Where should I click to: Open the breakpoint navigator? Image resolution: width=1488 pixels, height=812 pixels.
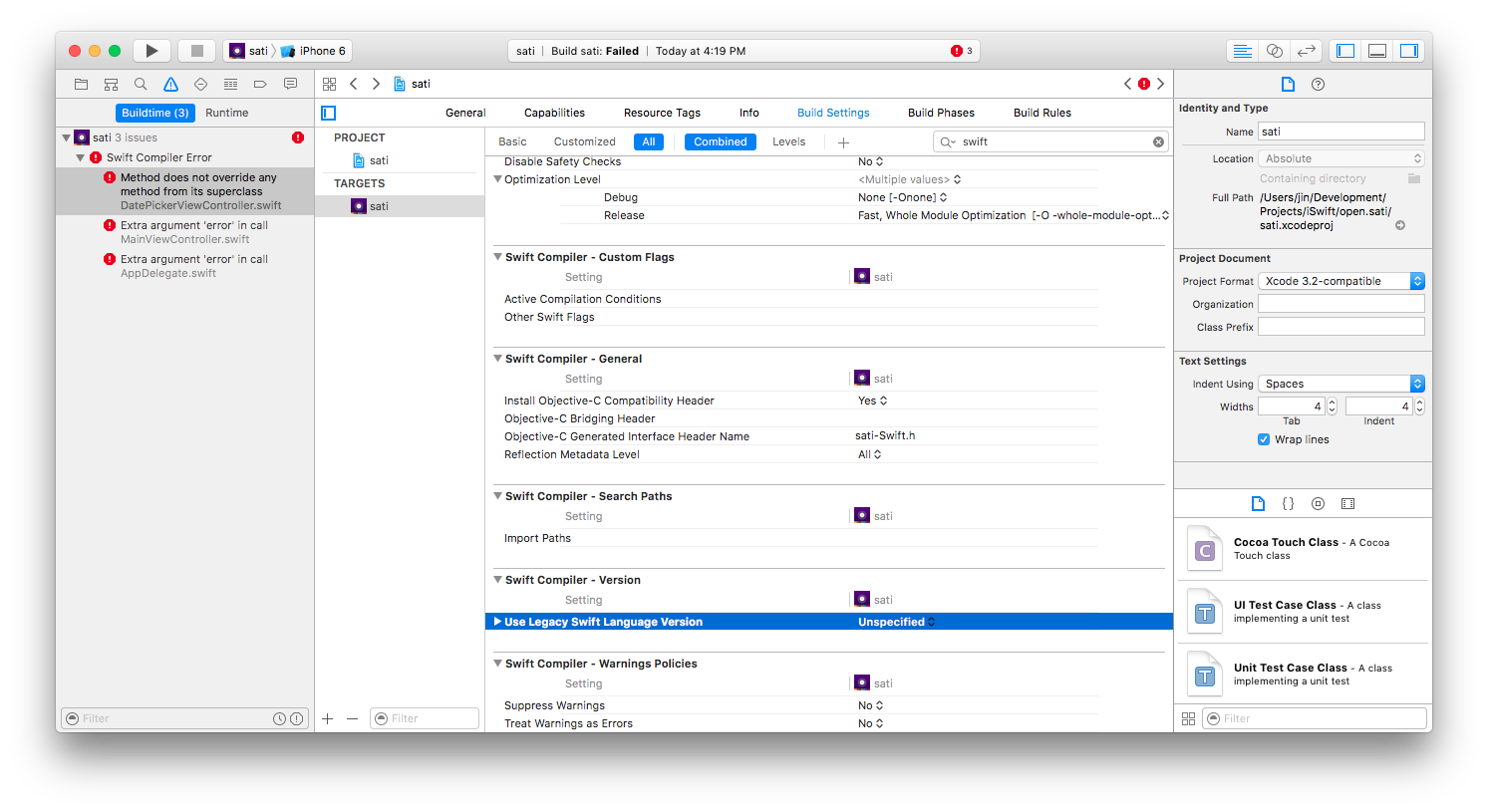tap(260, 84)
